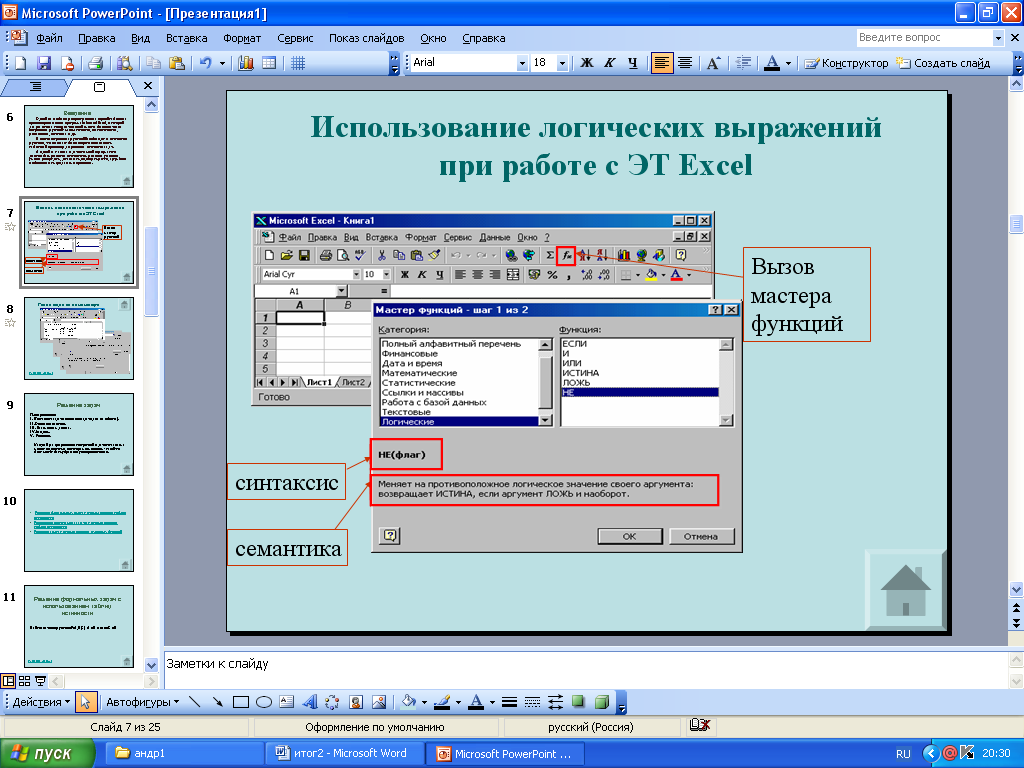Viewport: 1024px width, 768px height.
Task: Apply the fill color bucket
Action: coord(409,702)
